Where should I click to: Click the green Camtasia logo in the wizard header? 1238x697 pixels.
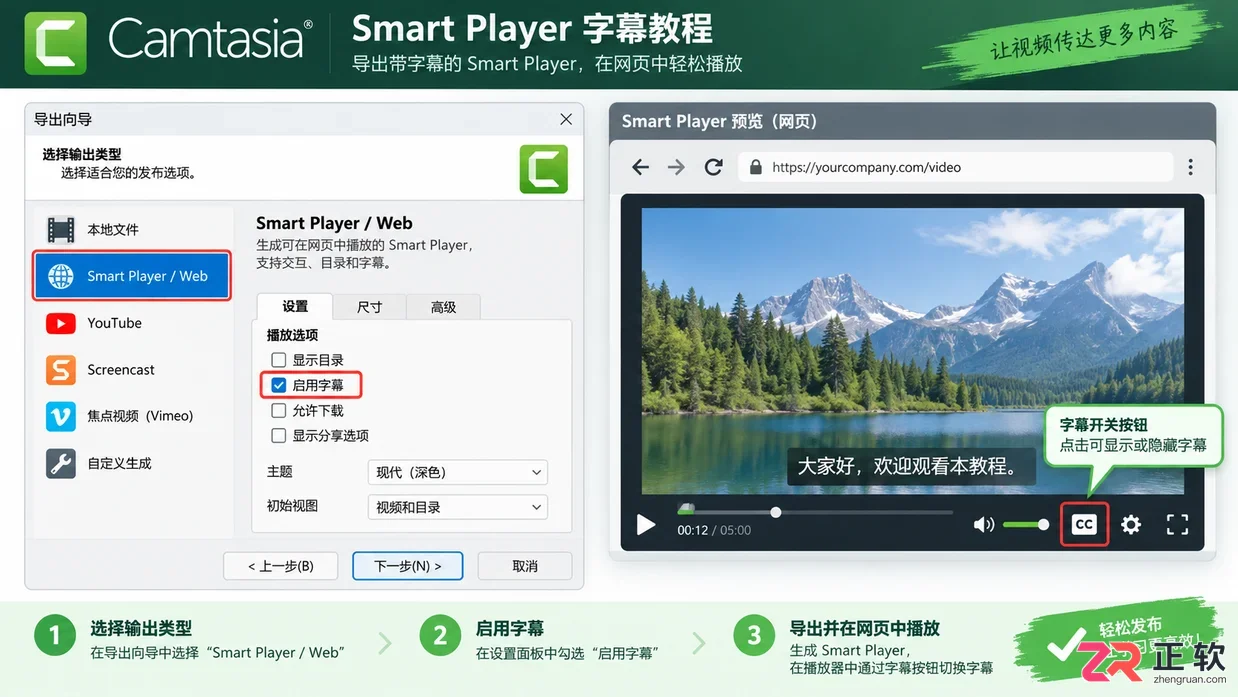coord(544,169)
